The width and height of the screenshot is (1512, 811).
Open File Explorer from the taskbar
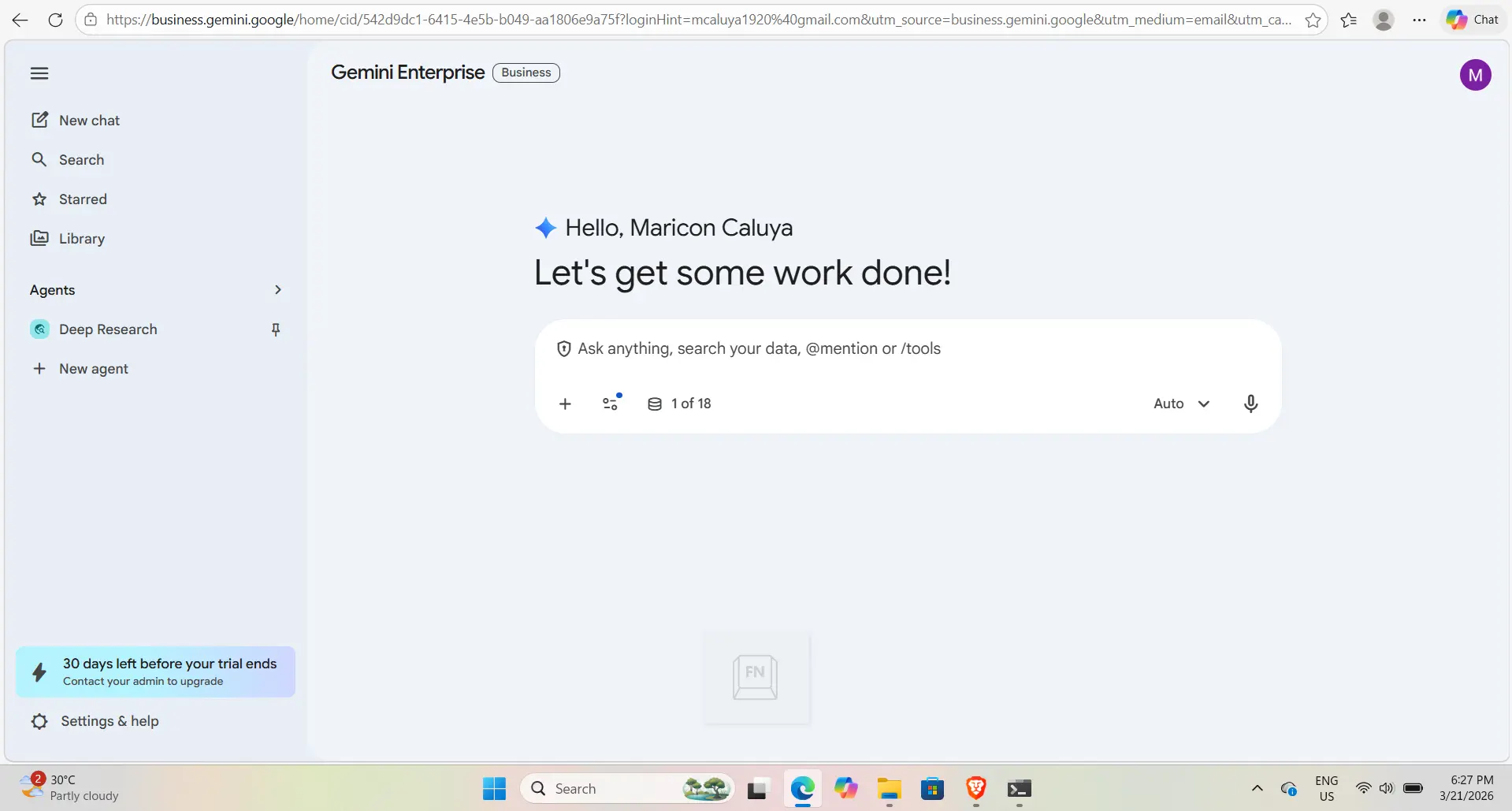(x=889, y=788)
